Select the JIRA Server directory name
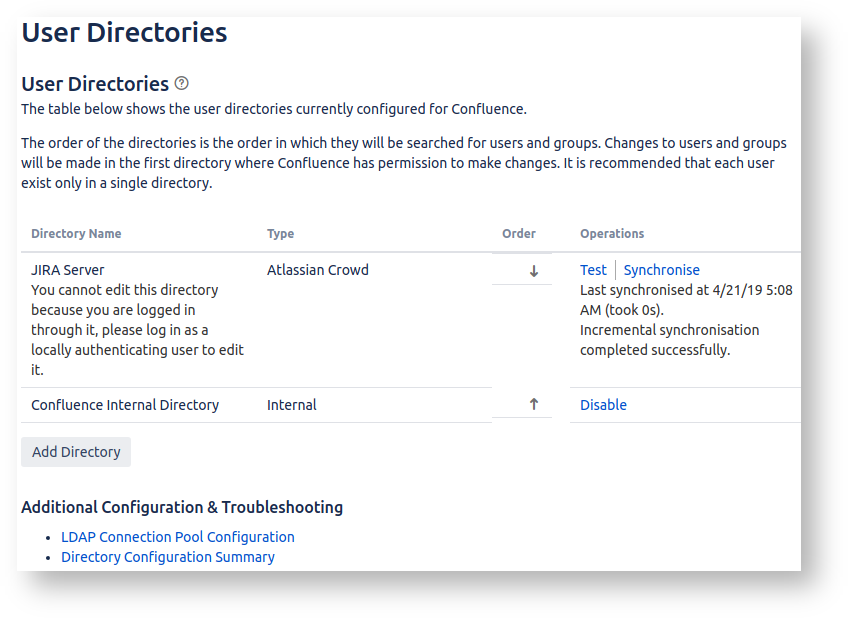This screenshot has width=849, height=619. point(68,270)
